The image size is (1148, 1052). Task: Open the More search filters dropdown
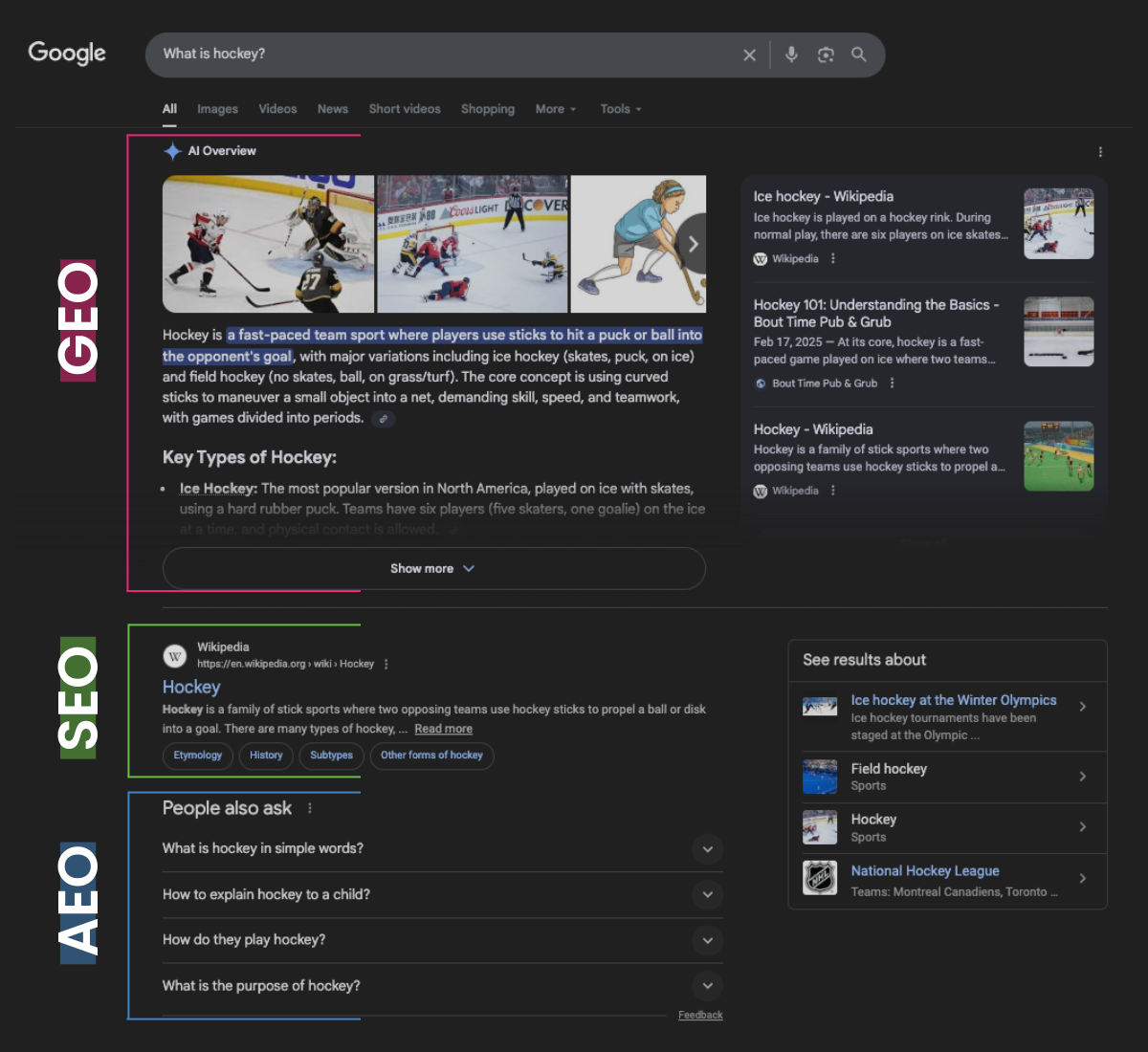556,109
